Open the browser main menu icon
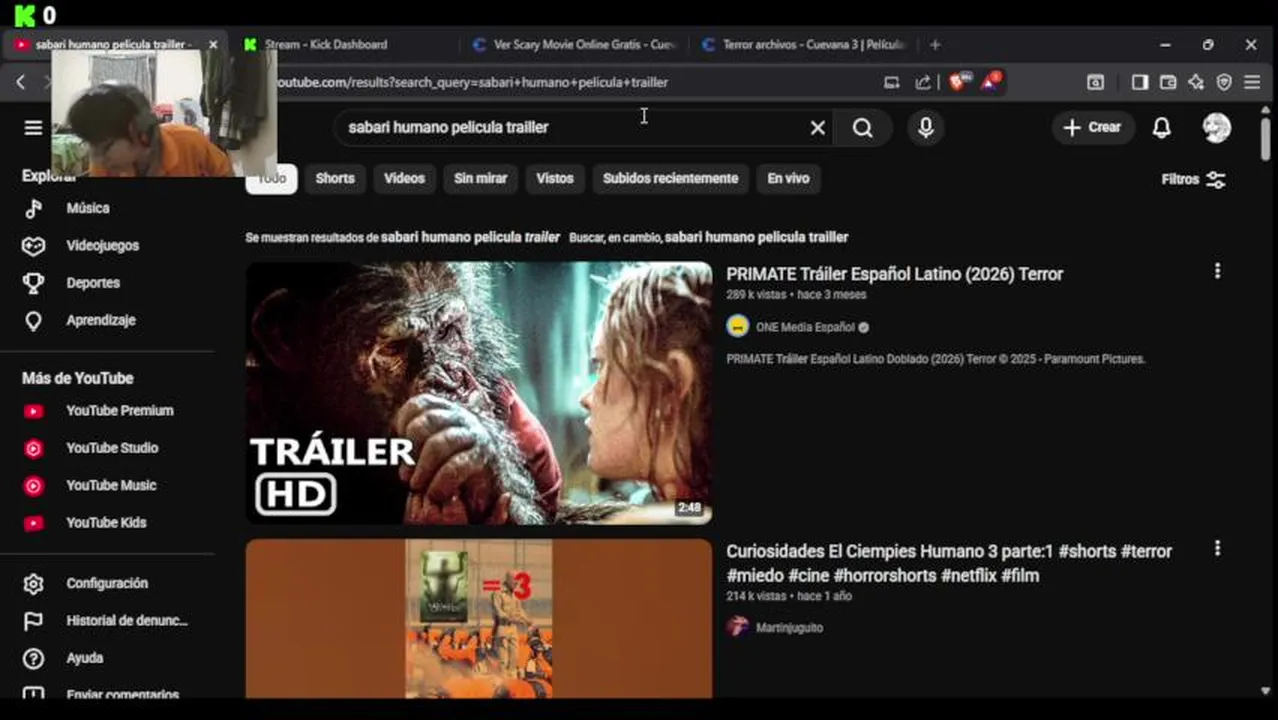The image size is (1278, 720). [x=1252, y=82]
